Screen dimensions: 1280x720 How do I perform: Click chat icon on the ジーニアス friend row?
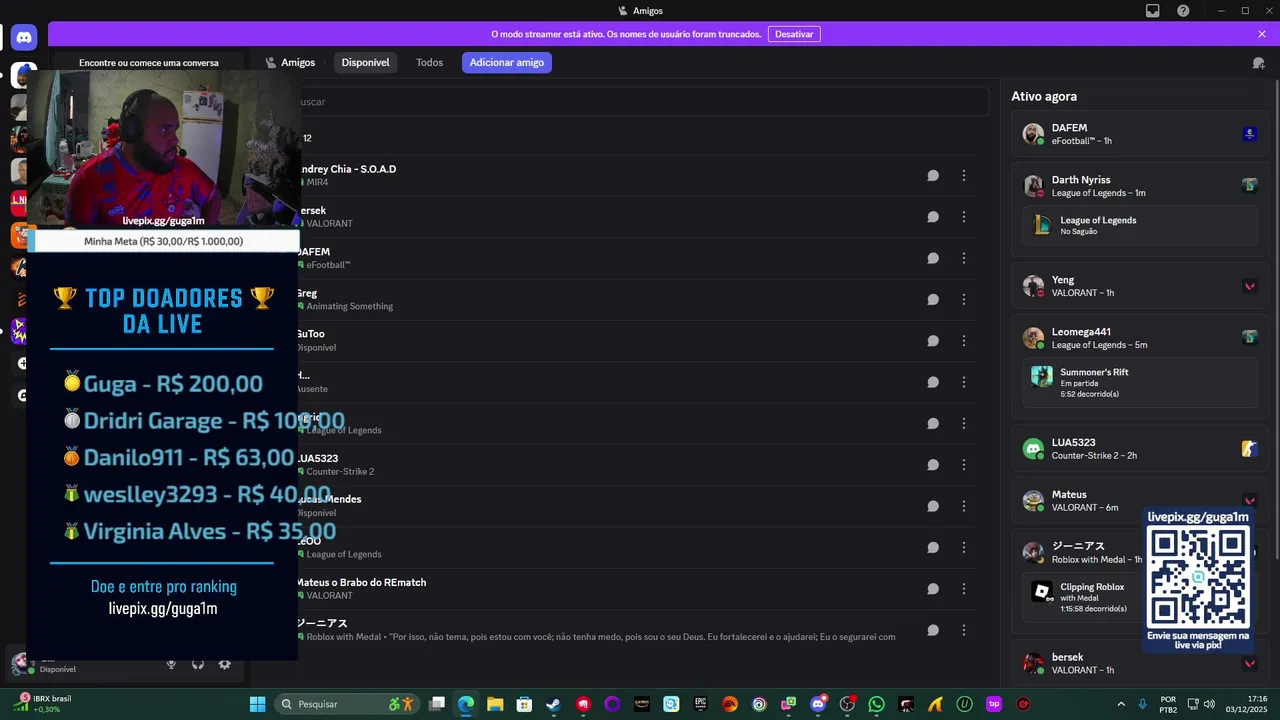[933, 630]
